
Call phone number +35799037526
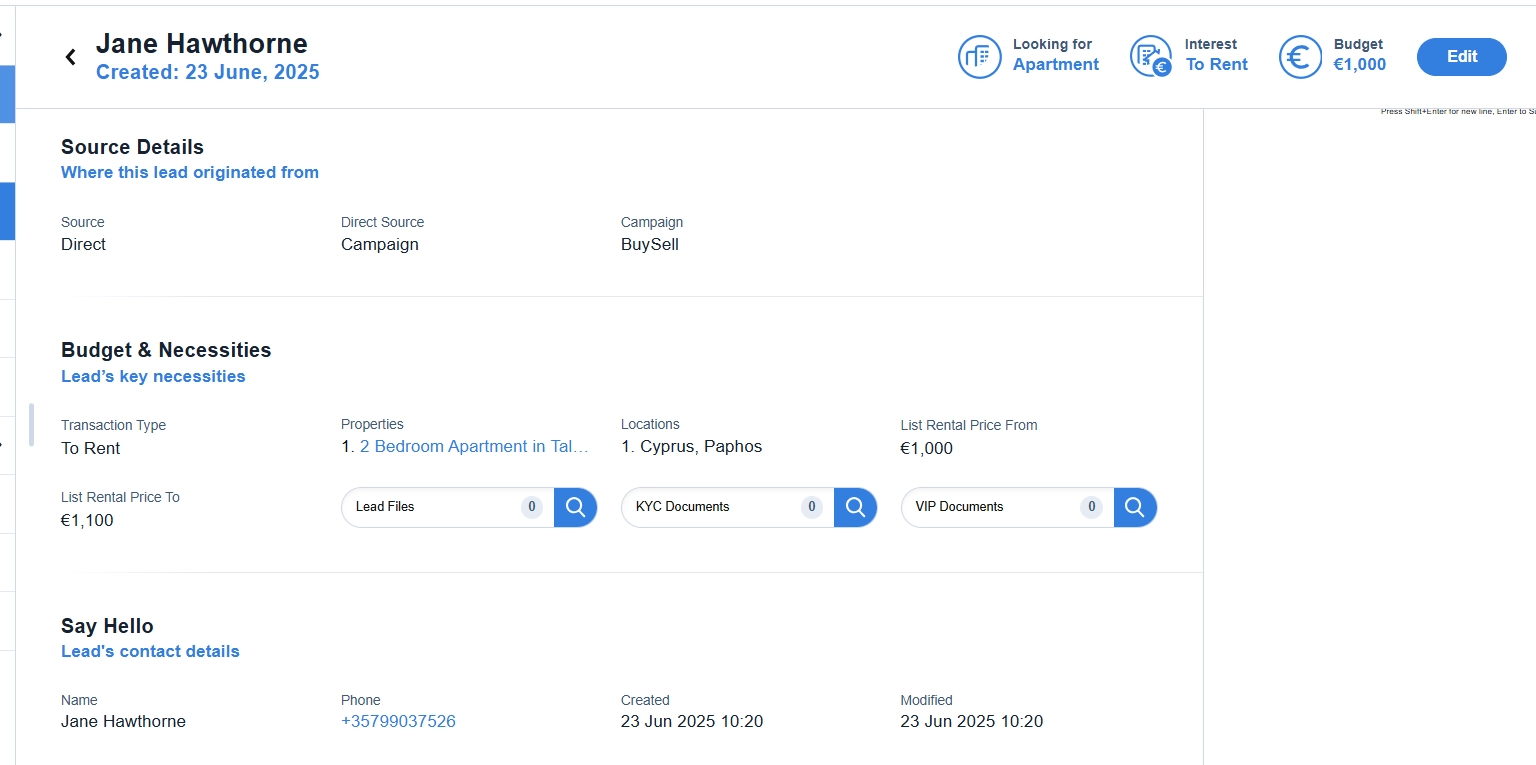[398, 721]
